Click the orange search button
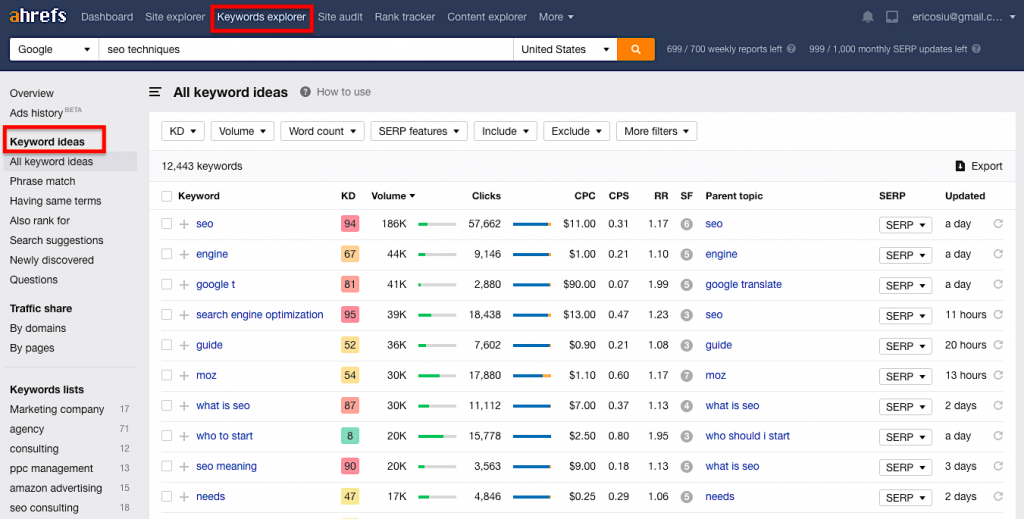The width and height of the screenshot is (1024, 519). [x=635, y=49]
